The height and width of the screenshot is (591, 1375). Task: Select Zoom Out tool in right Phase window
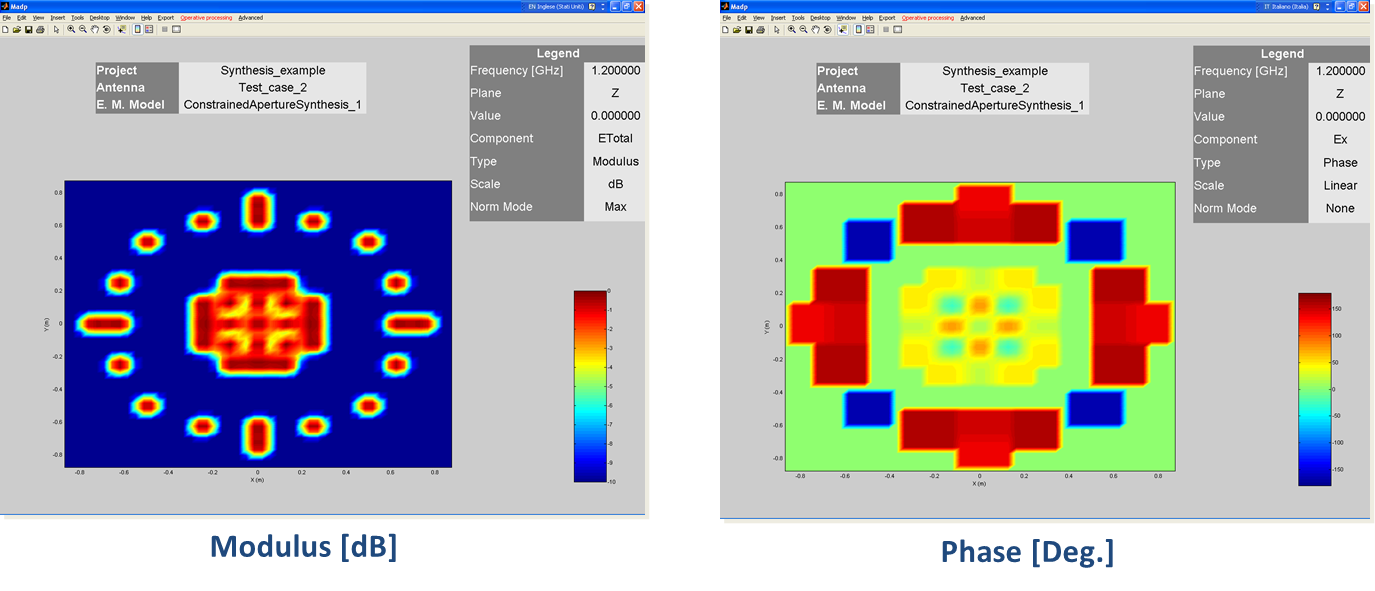[x=804, y=29]
